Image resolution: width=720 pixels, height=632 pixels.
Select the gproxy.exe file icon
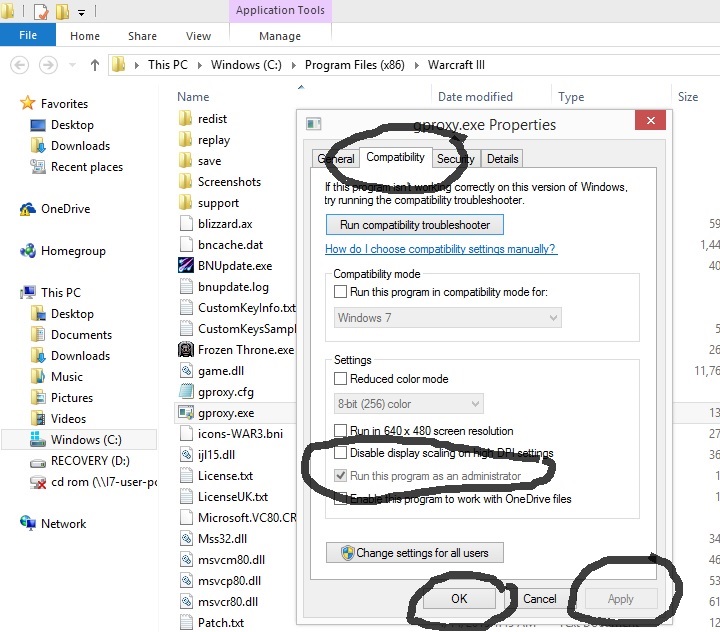pyautogui.click(x=186, y=412)
